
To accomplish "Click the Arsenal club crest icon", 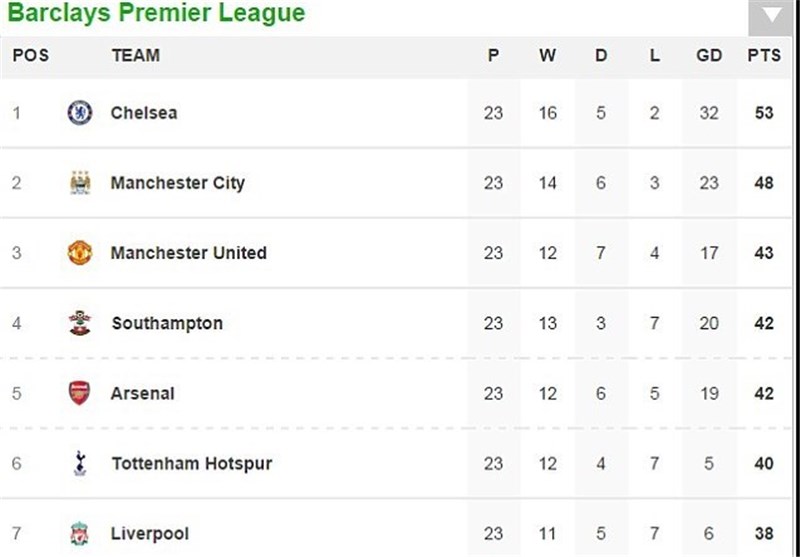I will (80, 393).
